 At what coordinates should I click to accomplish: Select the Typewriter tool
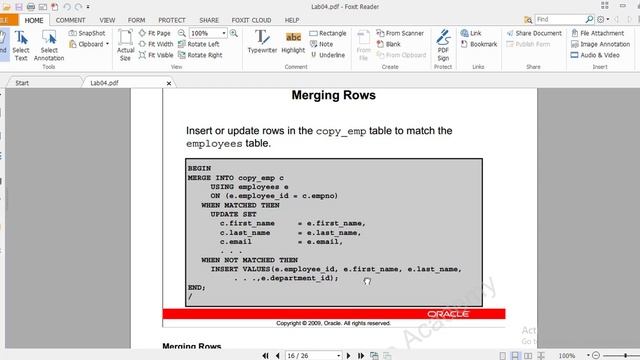point(262,42)
